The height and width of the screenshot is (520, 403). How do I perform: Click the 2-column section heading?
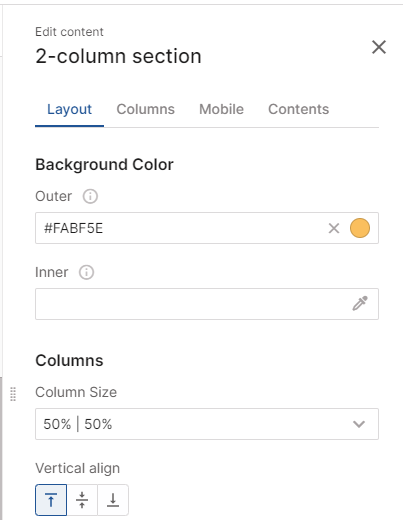(118, 56)
